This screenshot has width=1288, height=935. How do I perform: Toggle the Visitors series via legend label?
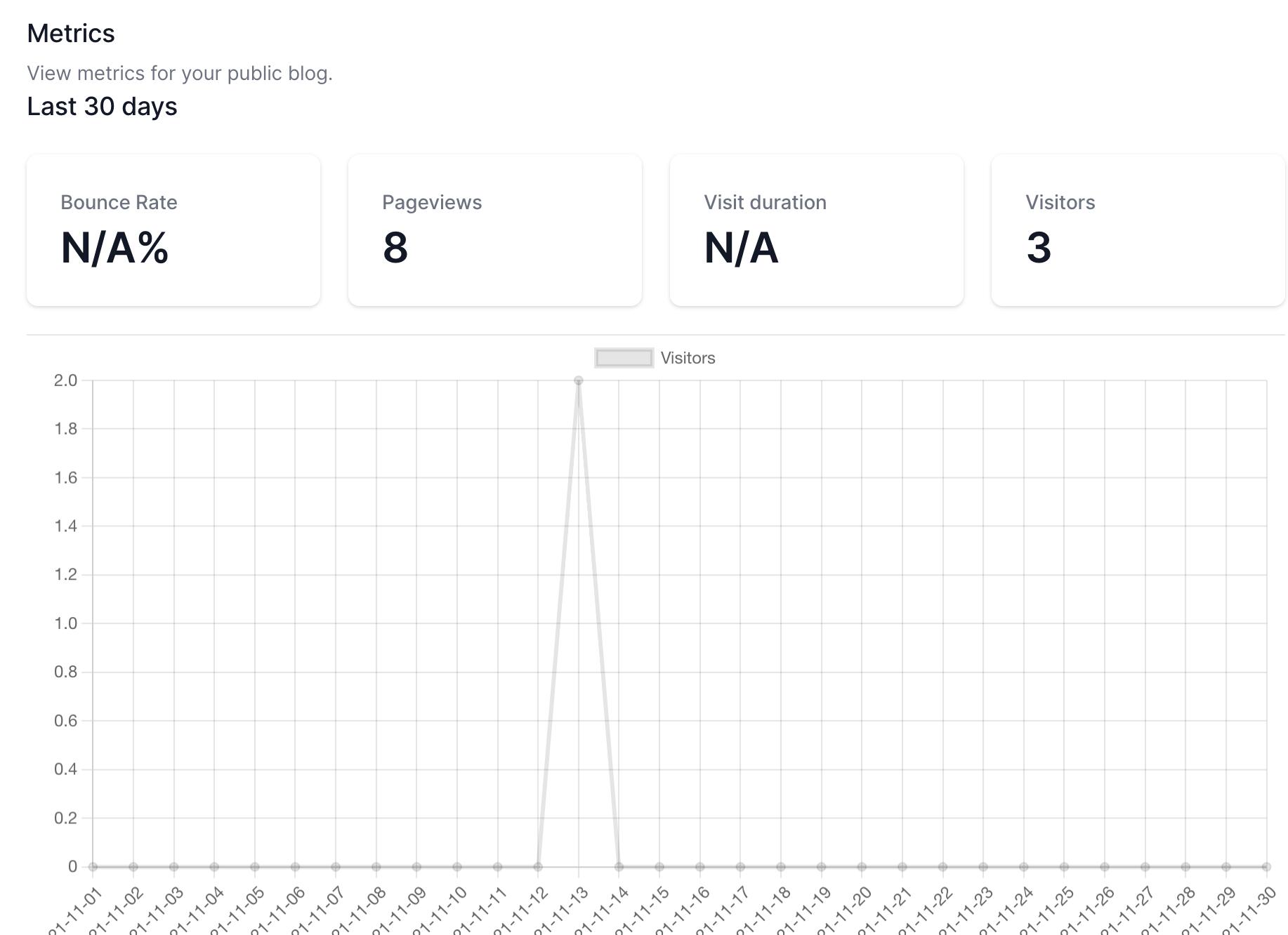pos(688,358)
